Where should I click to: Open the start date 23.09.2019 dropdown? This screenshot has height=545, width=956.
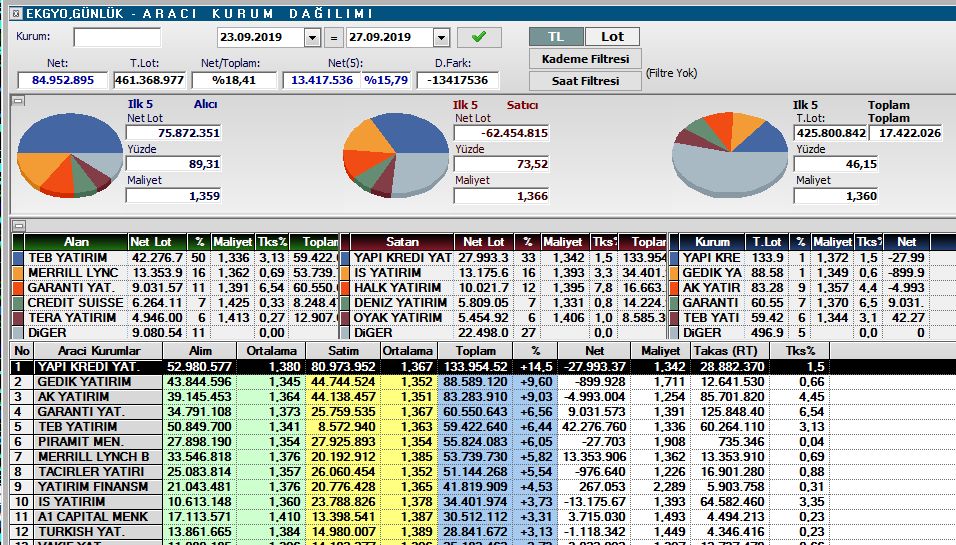point(312,38)
